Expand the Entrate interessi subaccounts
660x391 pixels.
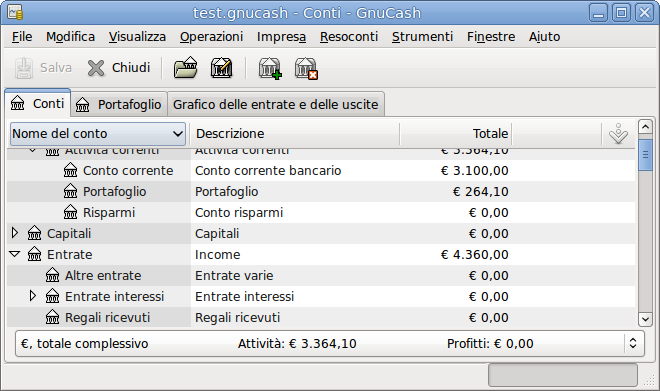32,296
